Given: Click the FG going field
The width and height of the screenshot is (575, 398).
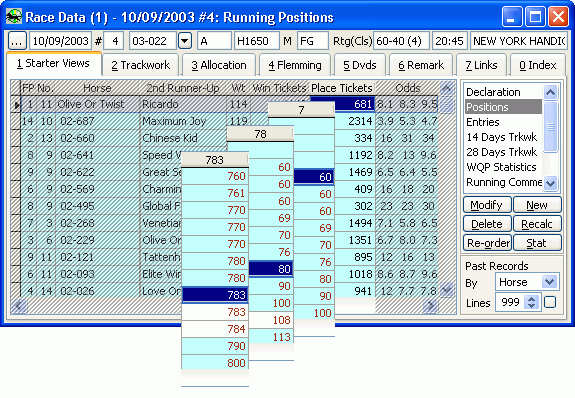Looking at the screenshot, I should click(312, 41).
